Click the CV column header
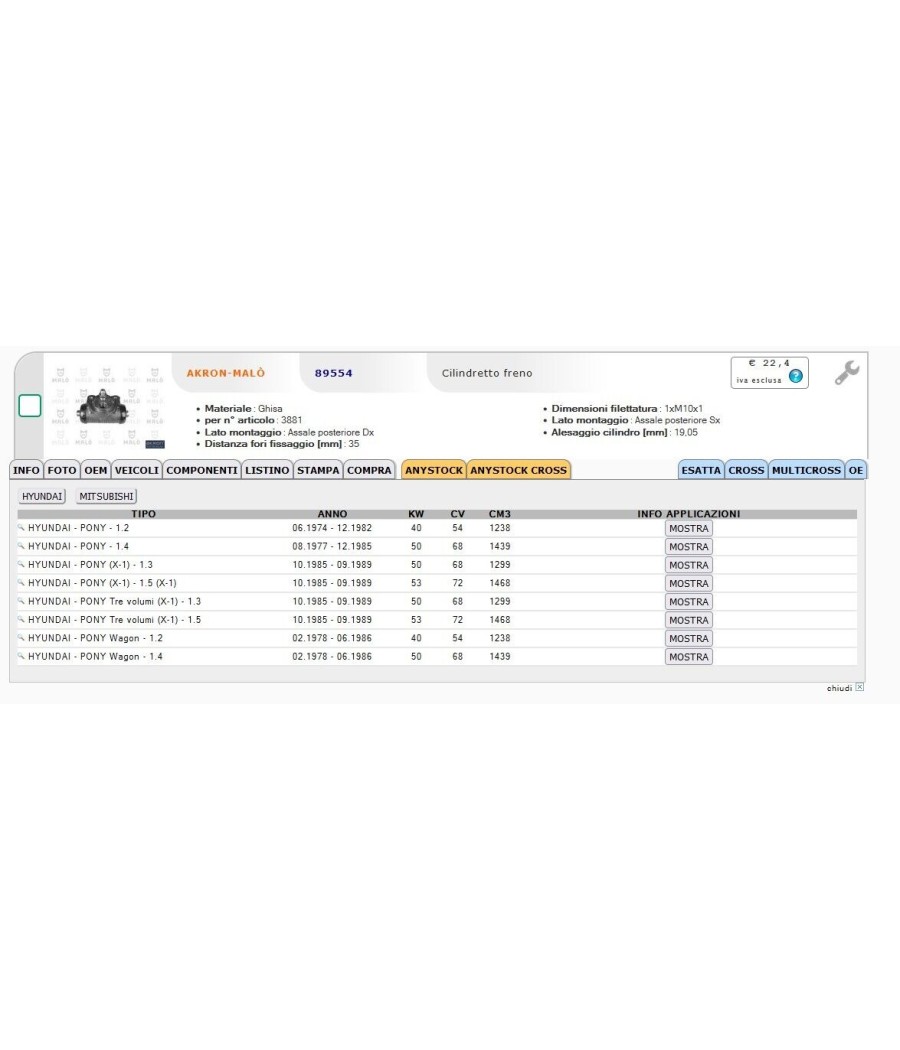Viewport: 900px width, 1050px height. 457,514
